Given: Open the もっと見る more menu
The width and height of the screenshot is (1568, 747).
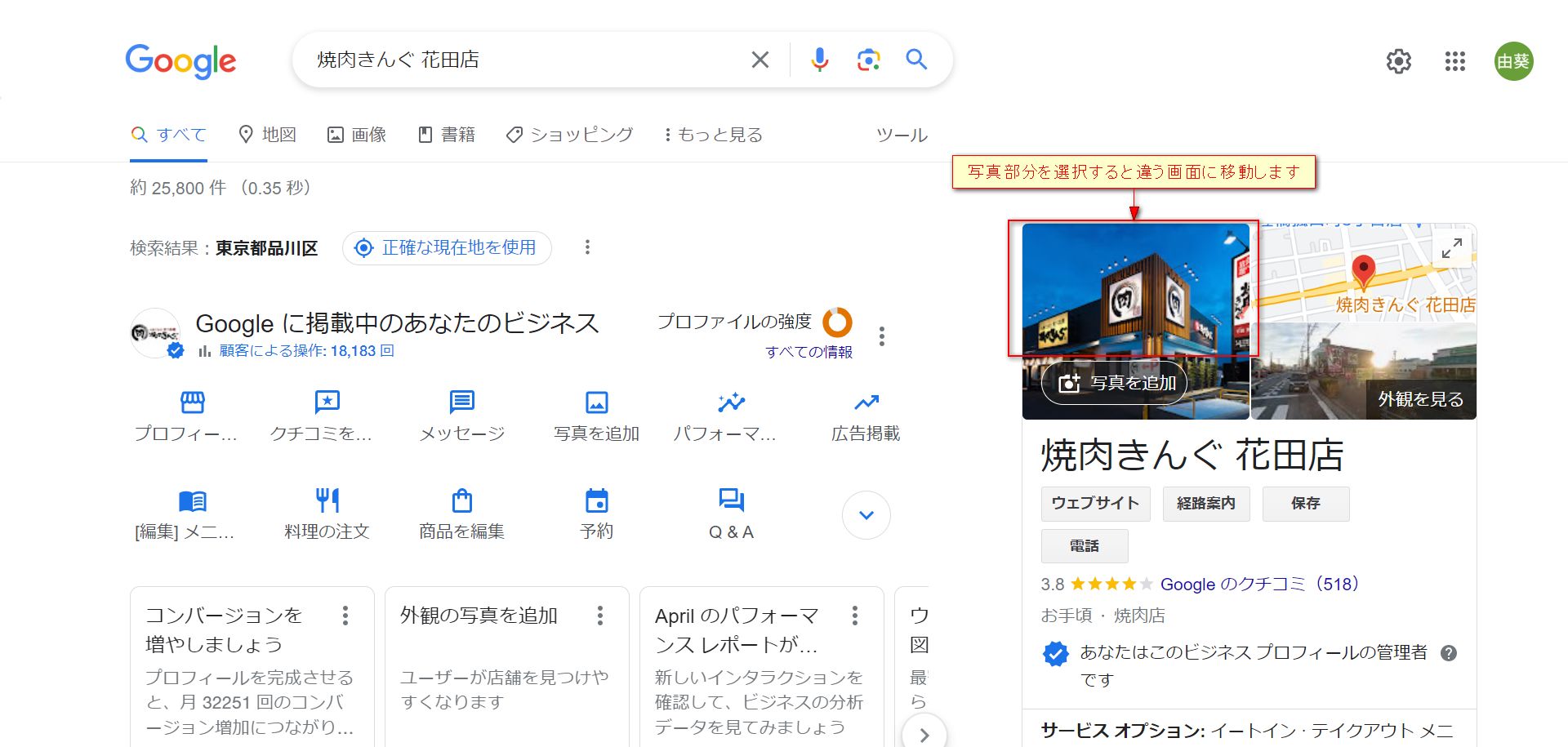Looking at the screenshot, I should (x=714, y=135).
